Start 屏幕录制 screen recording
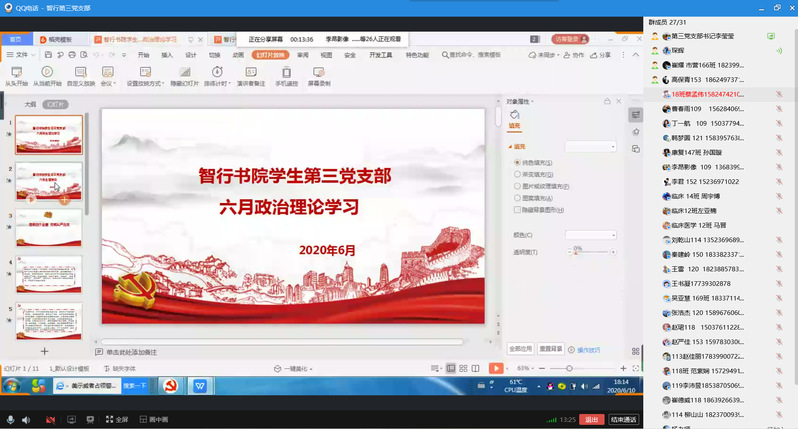Viewport: 798px width, 429px height. (320, 73)
